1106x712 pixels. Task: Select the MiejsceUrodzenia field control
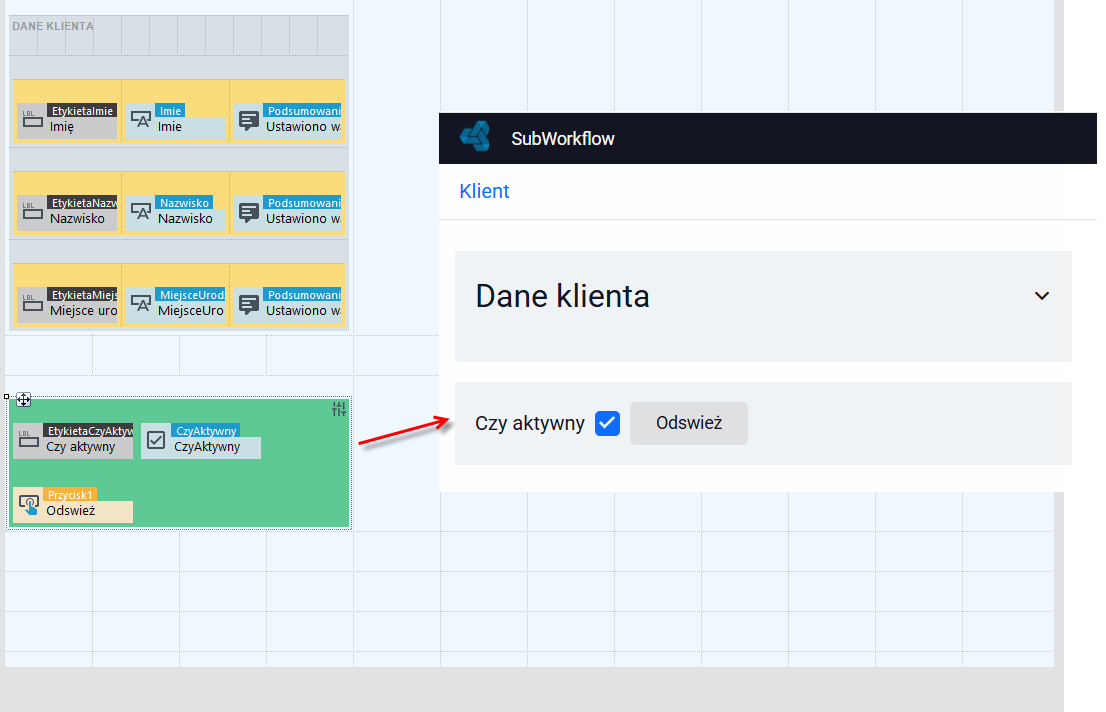tap(176, 304)
